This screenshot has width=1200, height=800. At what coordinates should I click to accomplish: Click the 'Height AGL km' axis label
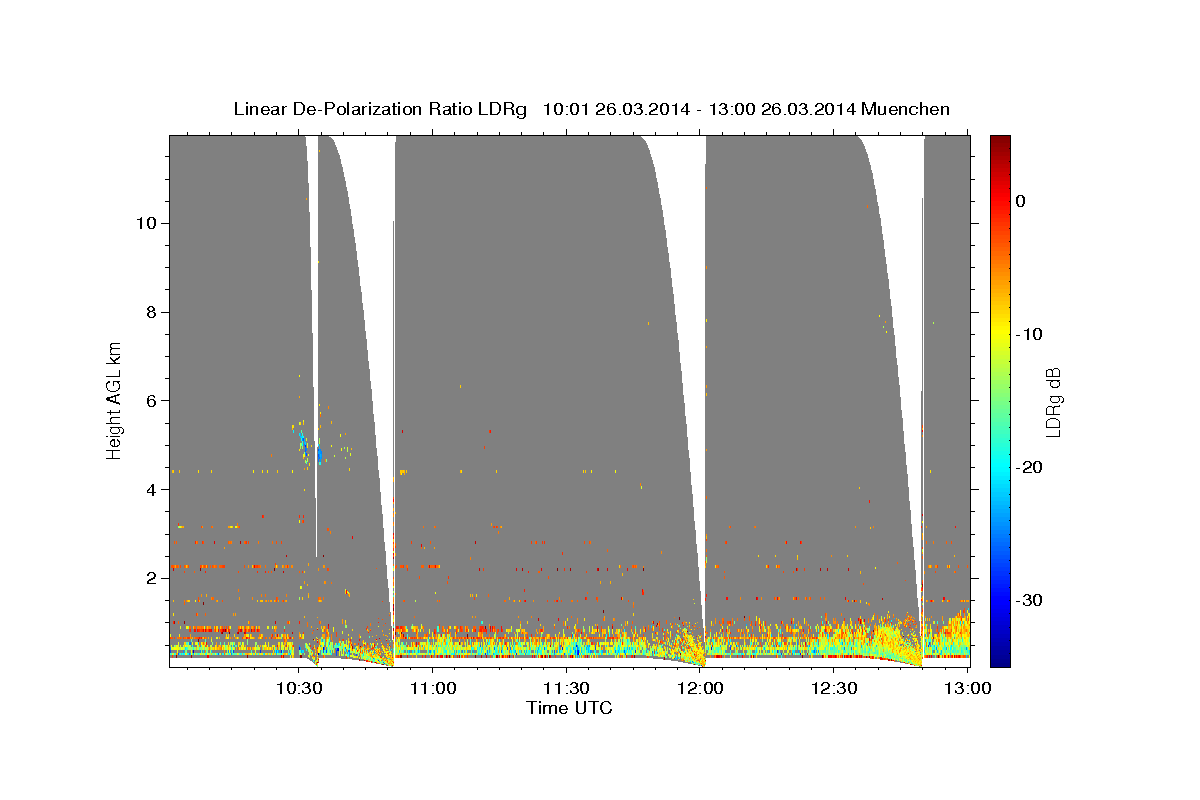114,400
